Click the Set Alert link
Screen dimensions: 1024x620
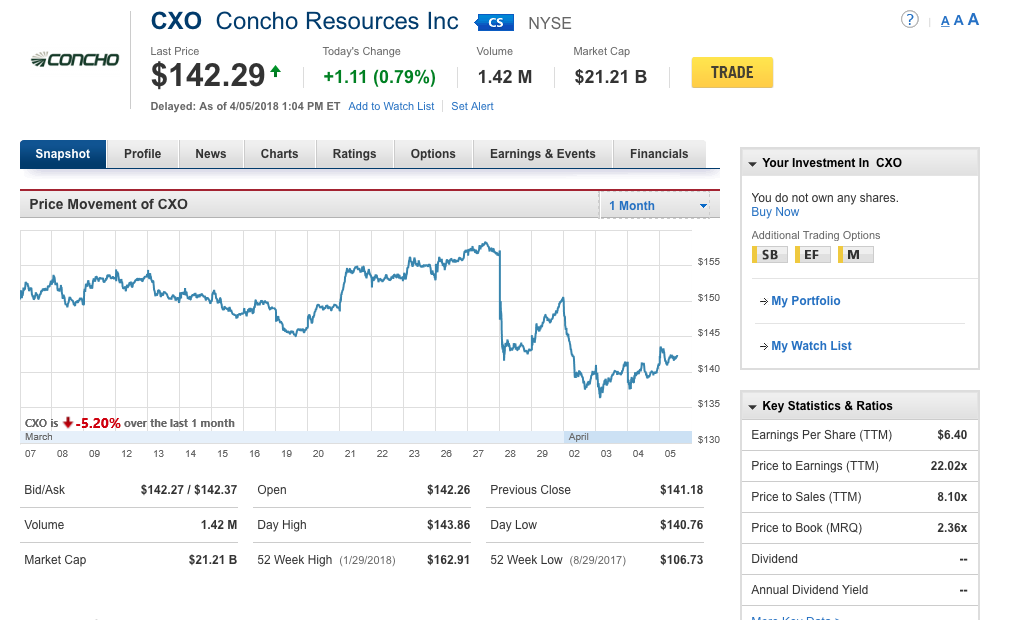[x=472, y=106]
